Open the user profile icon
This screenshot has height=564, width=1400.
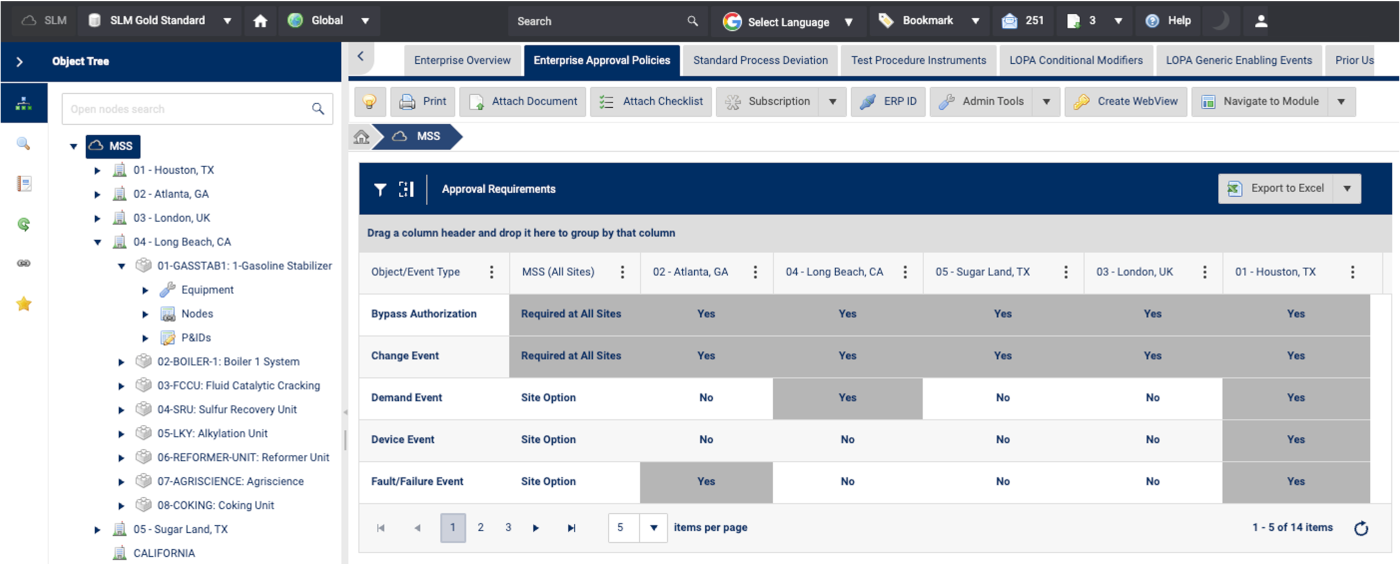tap(1261, 21)
